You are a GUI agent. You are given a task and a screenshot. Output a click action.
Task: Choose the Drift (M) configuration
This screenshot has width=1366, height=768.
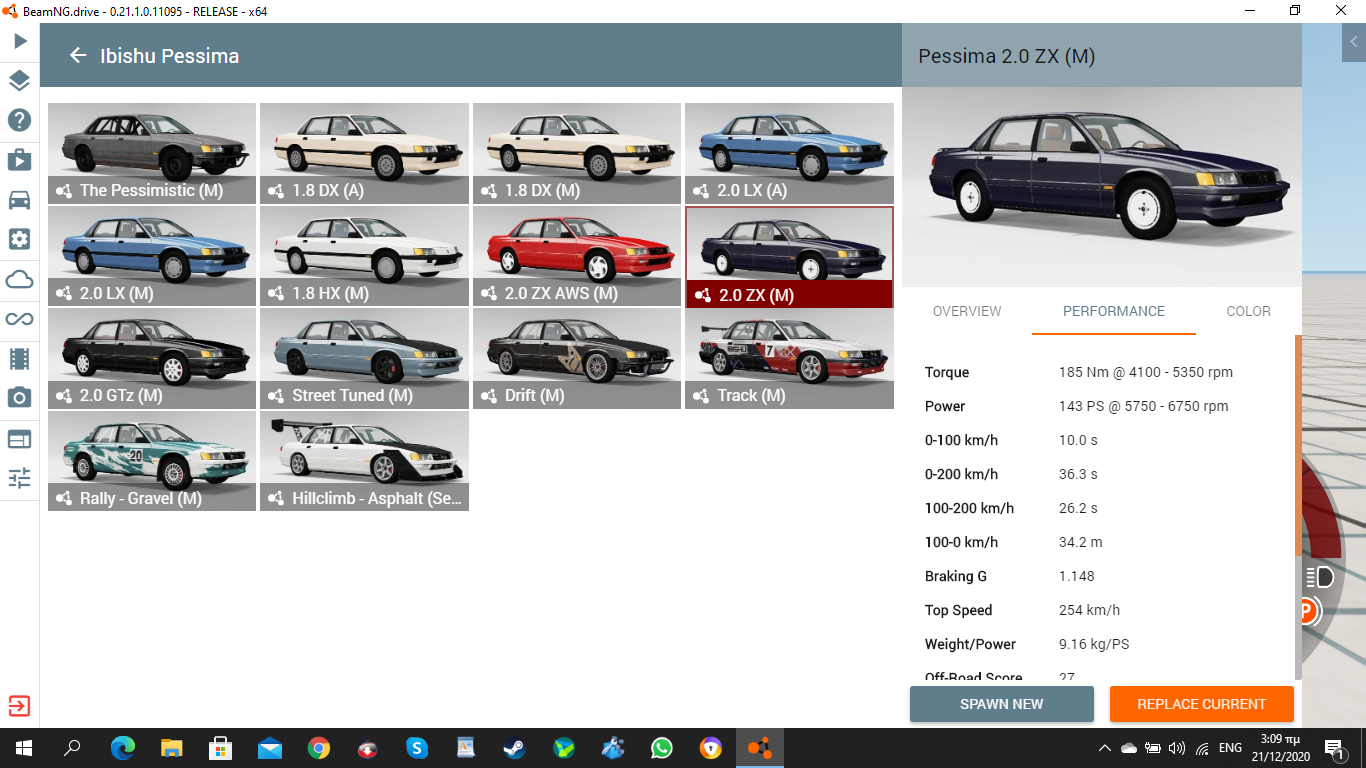(x=577, y=358)
